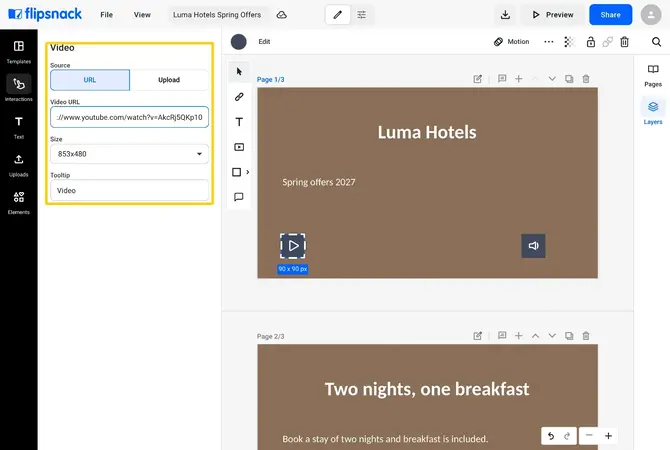
Task: Expand the shape tool options arrow
Action: click(247, 172)
